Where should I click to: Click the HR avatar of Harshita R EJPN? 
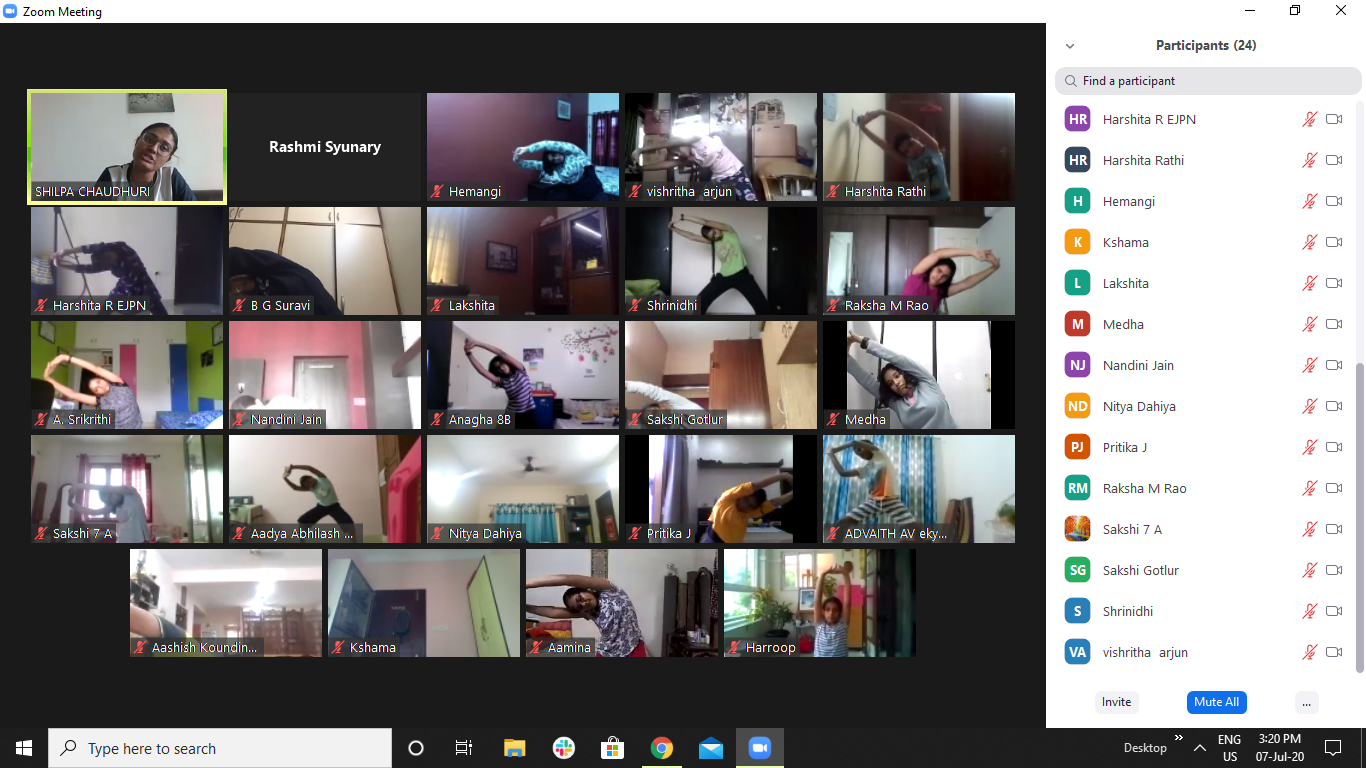click(1077, 119)
